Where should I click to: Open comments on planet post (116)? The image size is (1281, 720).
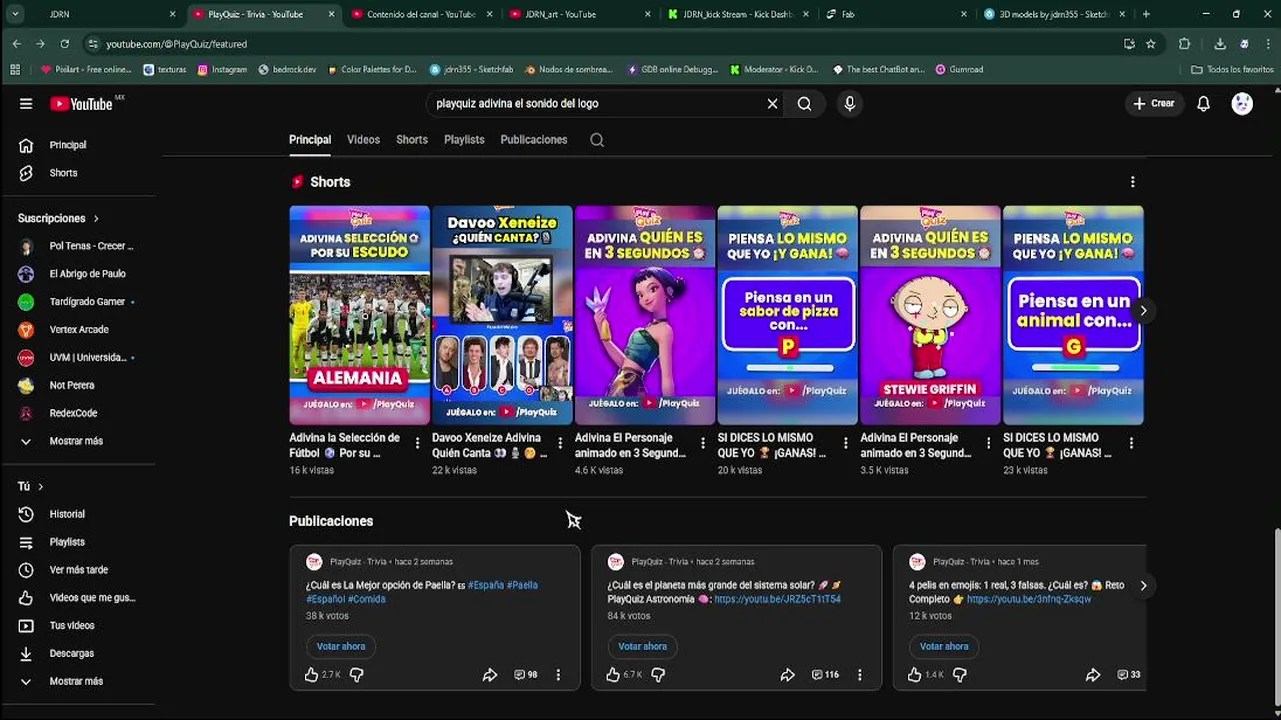[826, 675]
